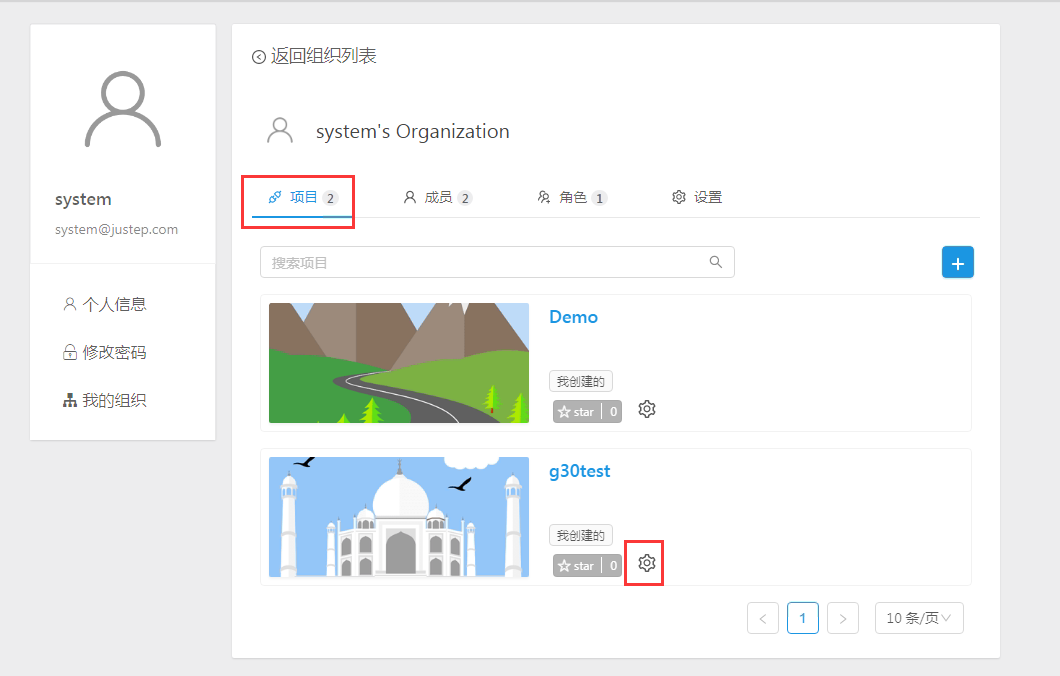This screenshot has width=1060, height=676.
Task: Click star count on Demo project
Action: [x=612, y=412]
